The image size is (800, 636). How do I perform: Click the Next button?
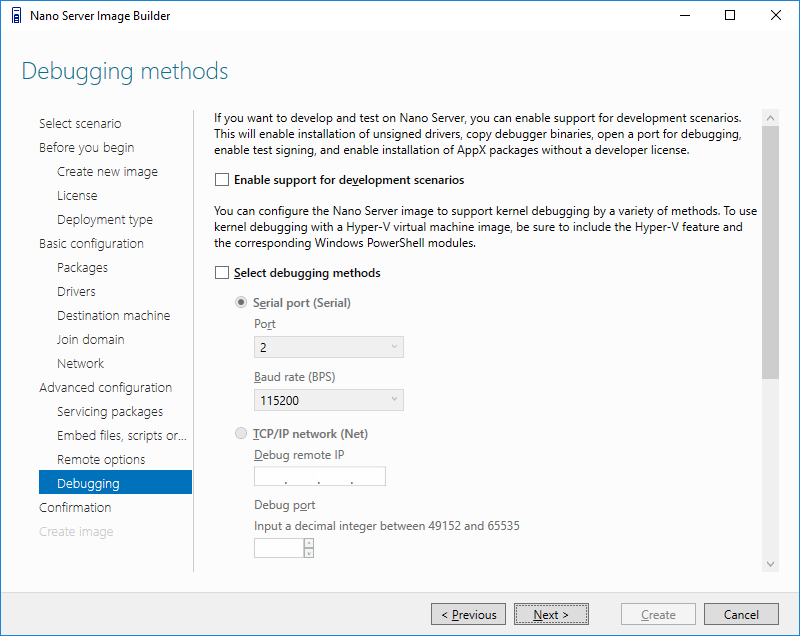551,614
